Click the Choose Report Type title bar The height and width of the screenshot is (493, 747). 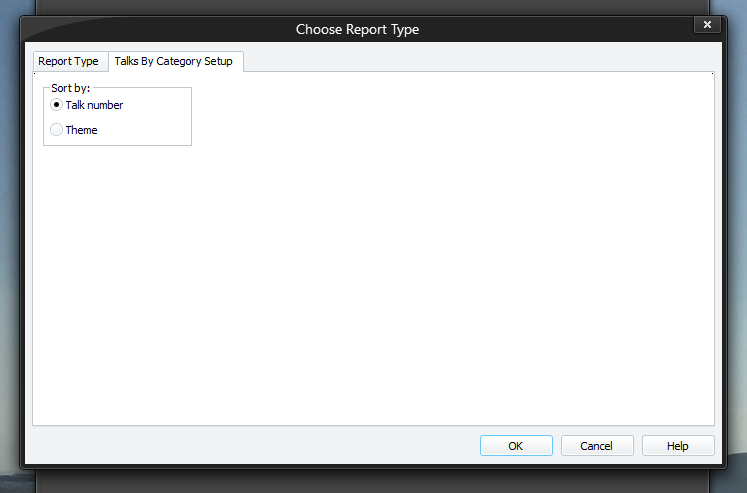click(357, 29)
